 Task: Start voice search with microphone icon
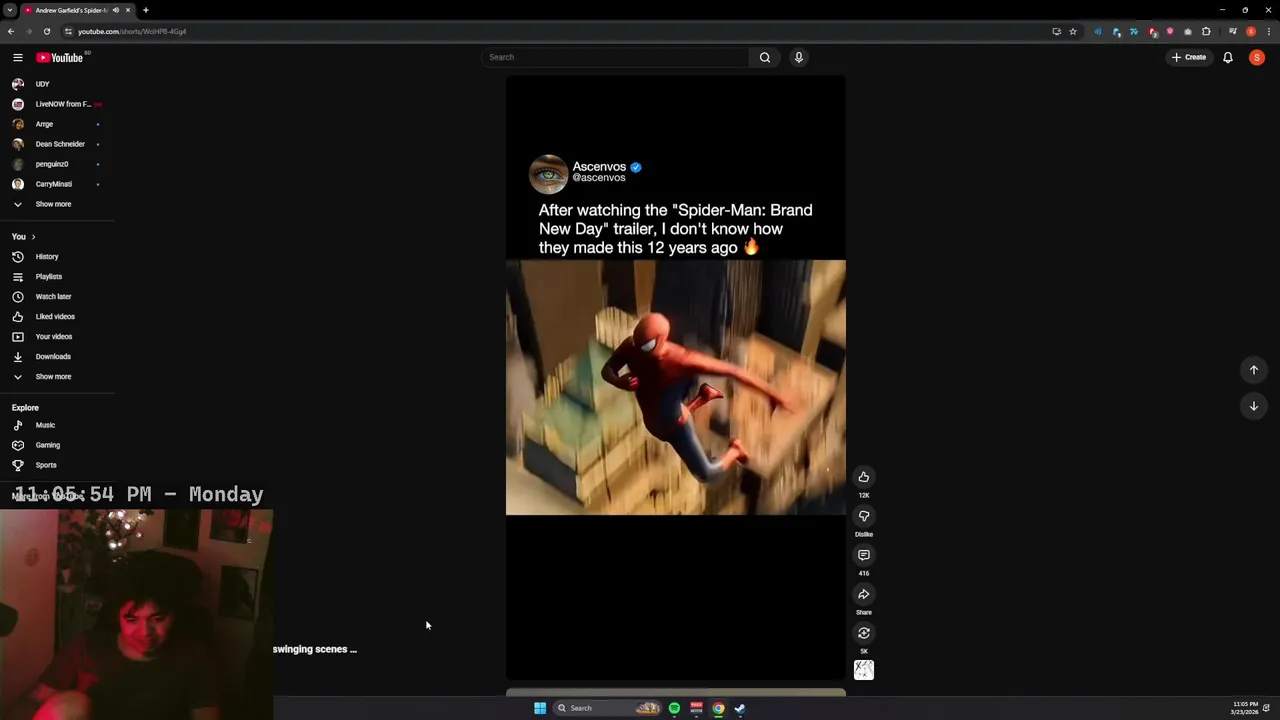(798, 57)
